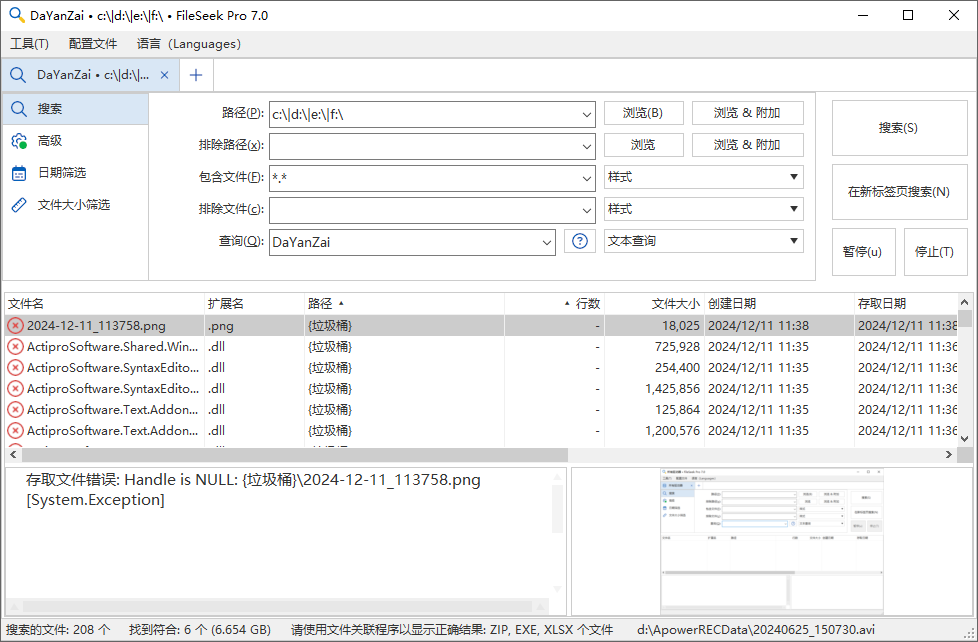Image resolution: width=978 pixels, height=642 pixels.
Task: Select file size cell 725,928
Action: [654, 347]
